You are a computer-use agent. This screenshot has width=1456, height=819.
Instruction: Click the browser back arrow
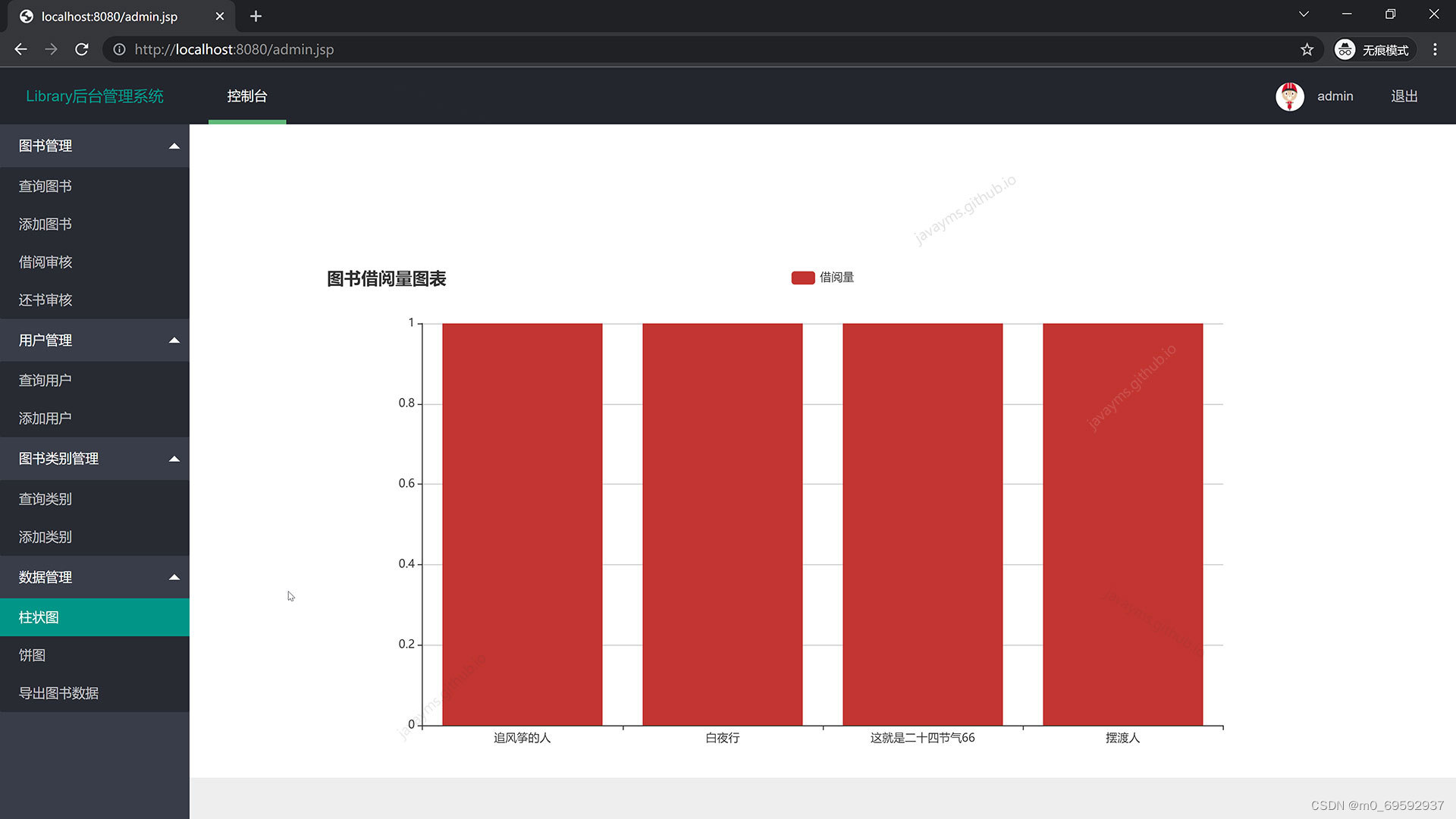pos(20,49)
